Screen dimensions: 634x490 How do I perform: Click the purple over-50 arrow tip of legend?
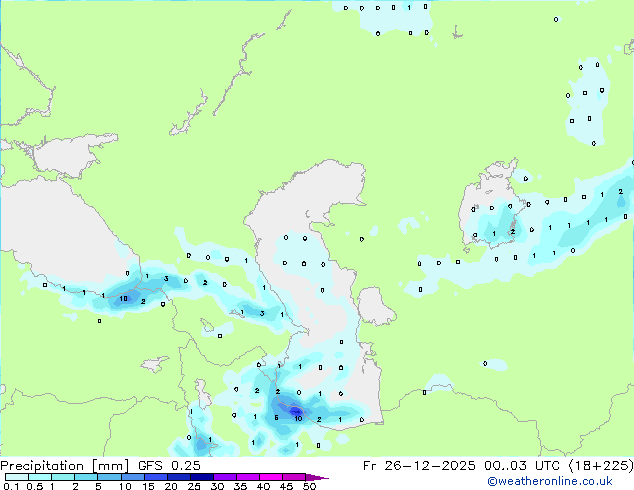tap(317, 478)
